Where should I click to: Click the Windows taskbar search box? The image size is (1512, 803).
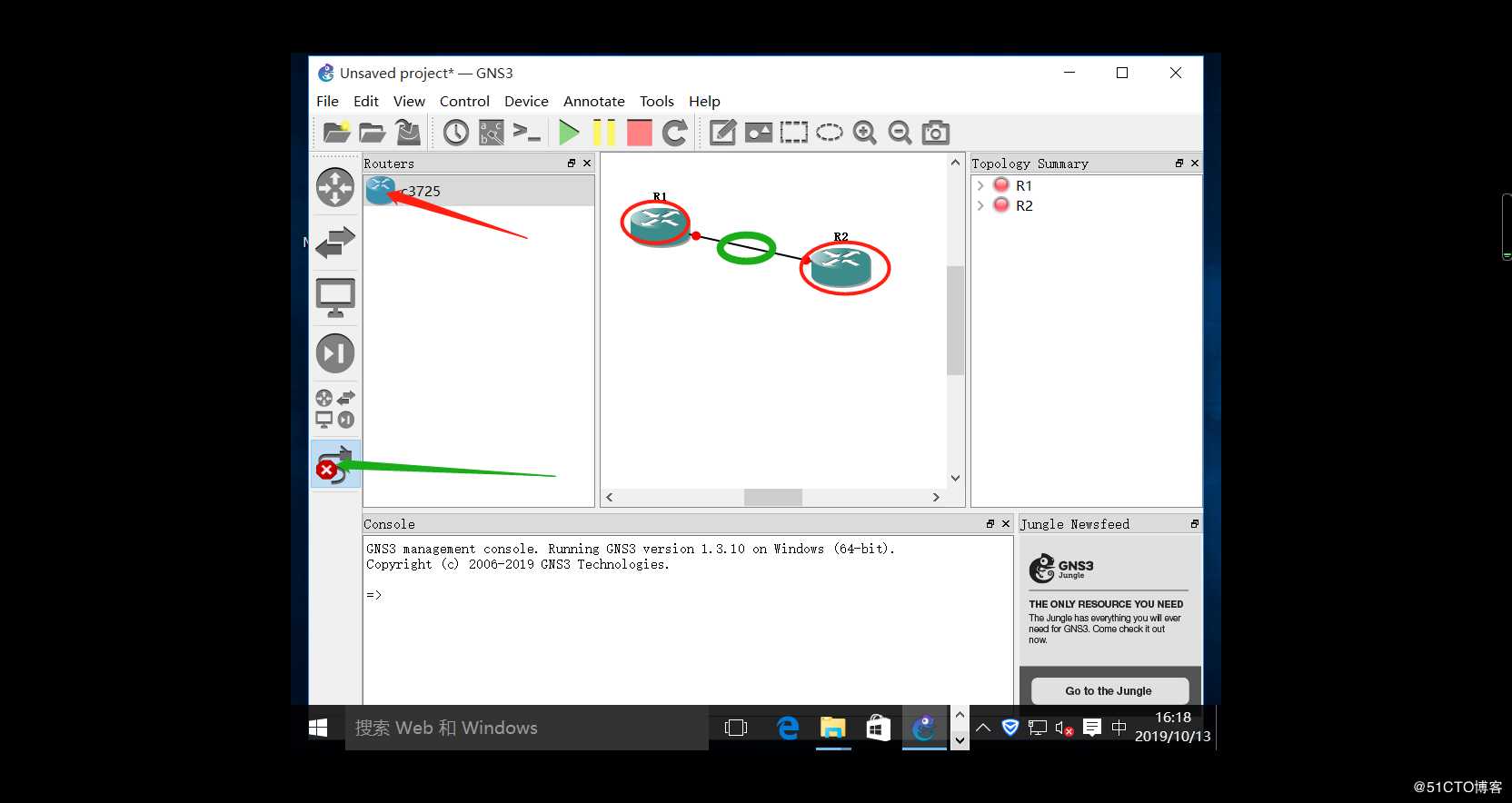[527, 728]
